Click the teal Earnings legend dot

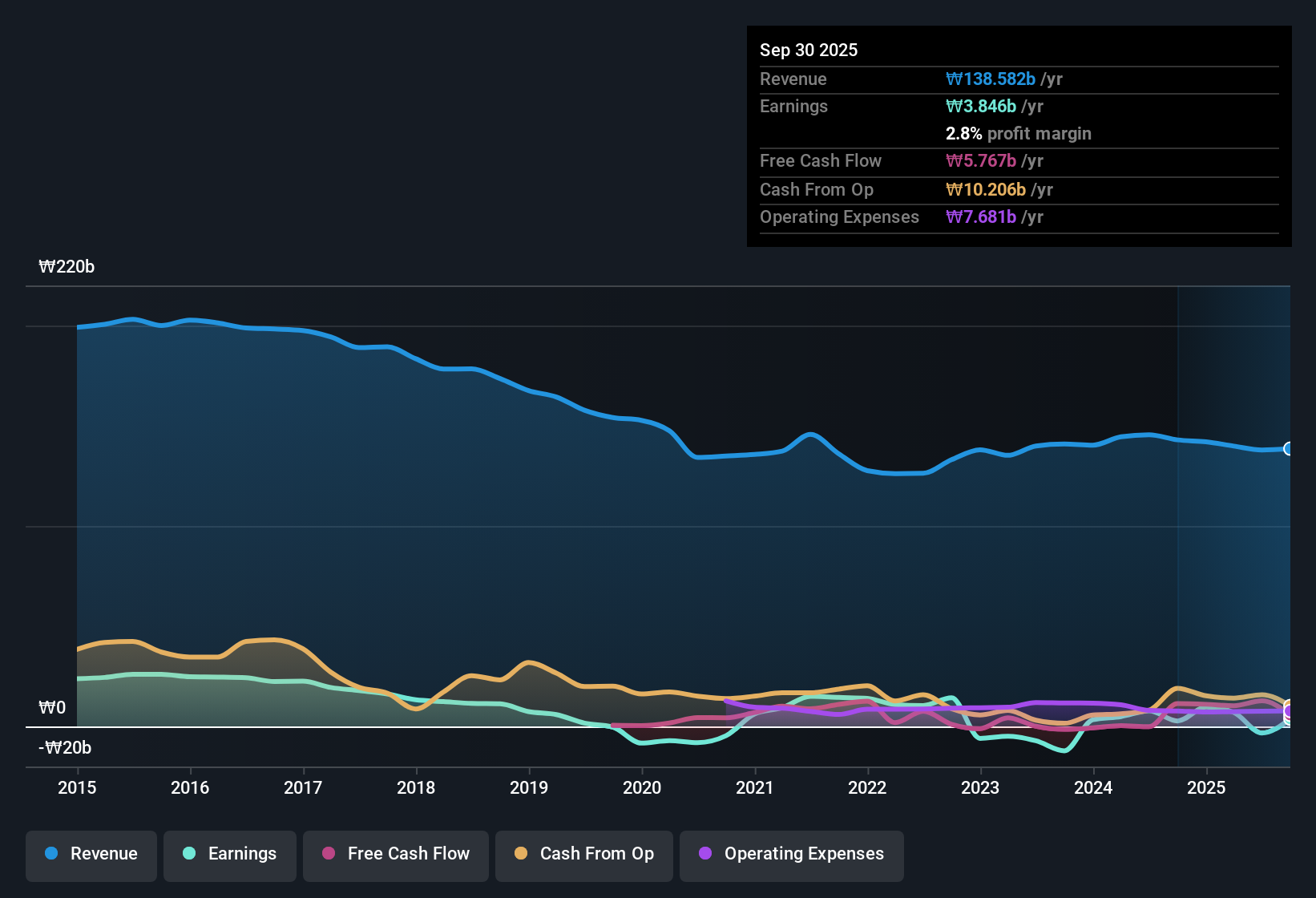point(188,854)
